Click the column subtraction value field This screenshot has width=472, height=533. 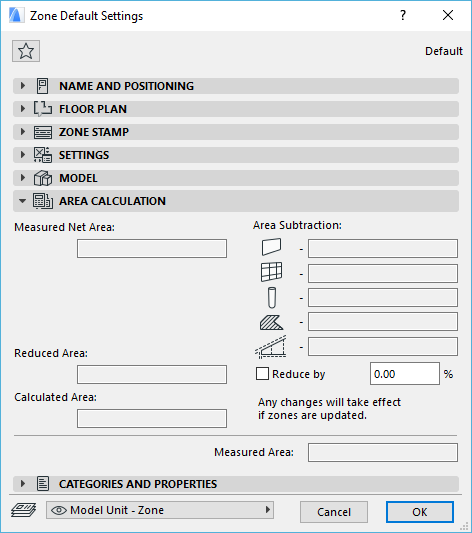click(383, 297)
